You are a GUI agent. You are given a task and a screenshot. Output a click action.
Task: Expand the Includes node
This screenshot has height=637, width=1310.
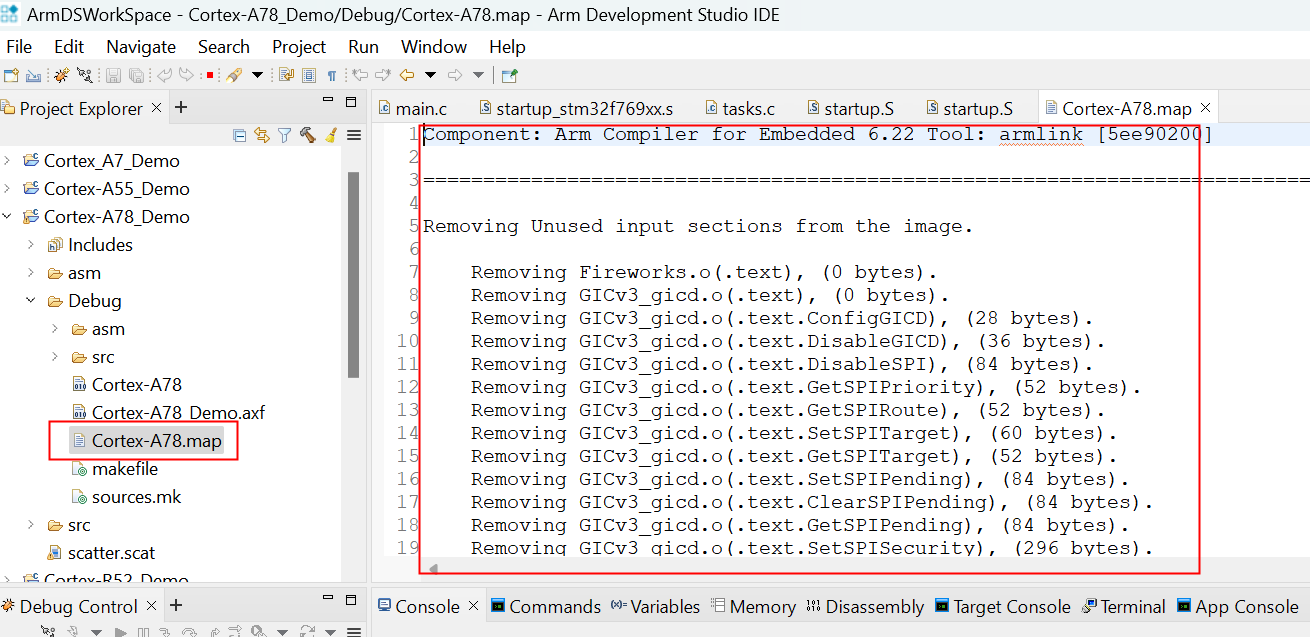pyautogui.click(x=32, y=245)
